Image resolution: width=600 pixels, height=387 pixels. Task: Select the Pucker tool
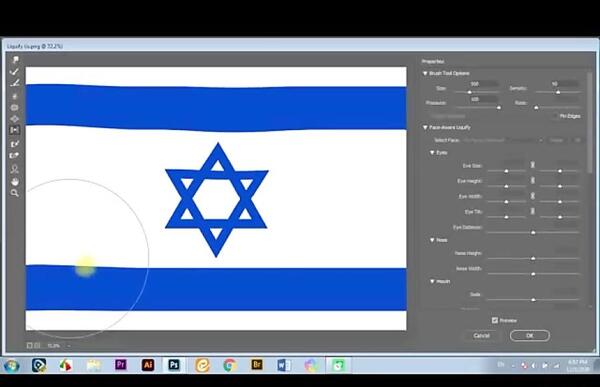(x=15, y=107)
